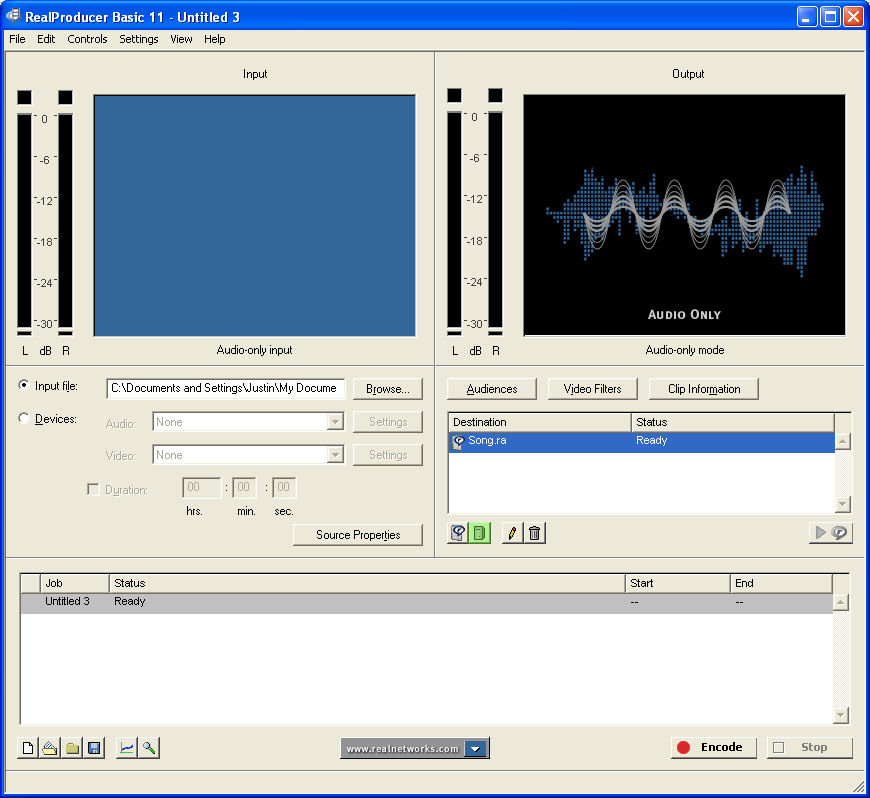Image resolution: width=870 pixels, height=798 pixels.
Task: Expand the www.realnetworks.com dropdown arrow
Action: (476, 749)
